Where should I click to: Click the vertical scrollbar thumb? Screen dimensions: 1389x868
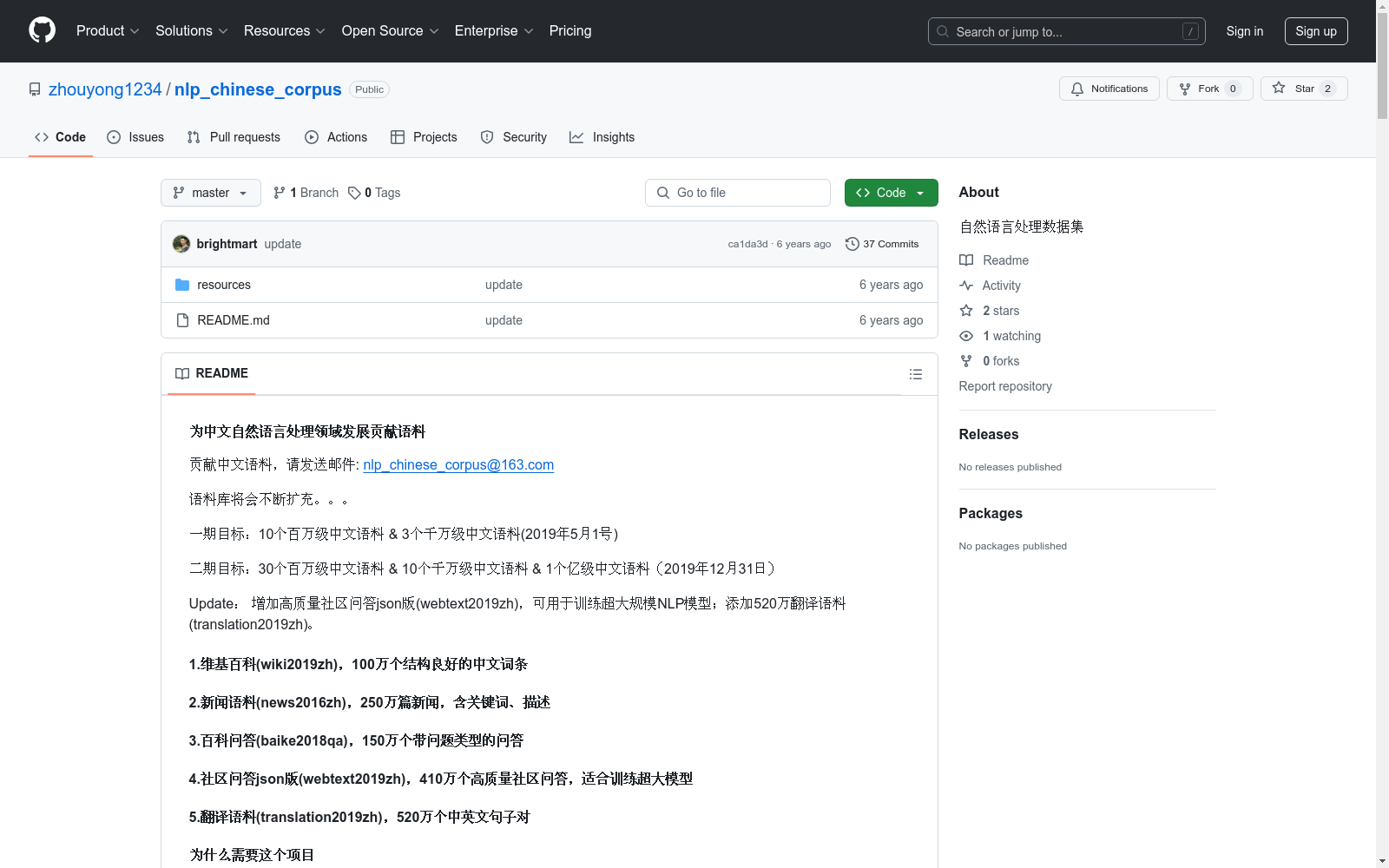(1382, 65)
